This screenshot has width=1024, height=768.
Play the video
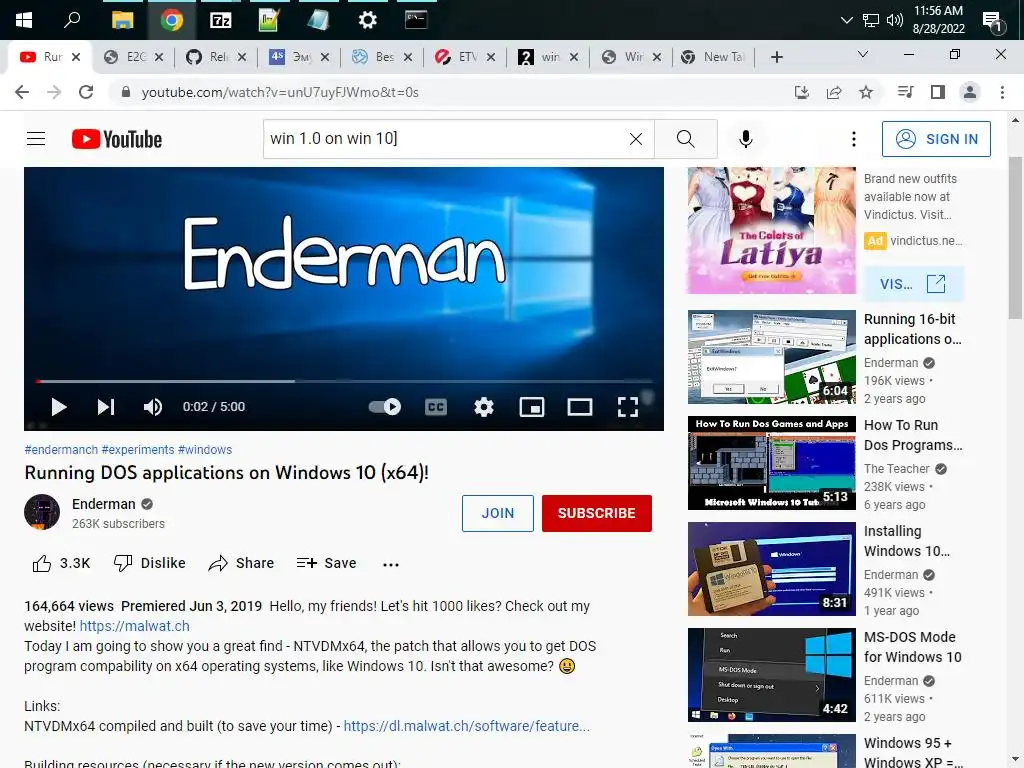[x=59, y=407]
